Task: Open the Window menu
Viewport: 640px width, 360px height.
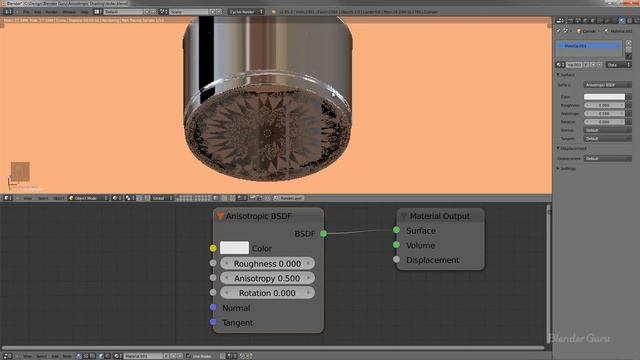Action: [x=69, y=12]
